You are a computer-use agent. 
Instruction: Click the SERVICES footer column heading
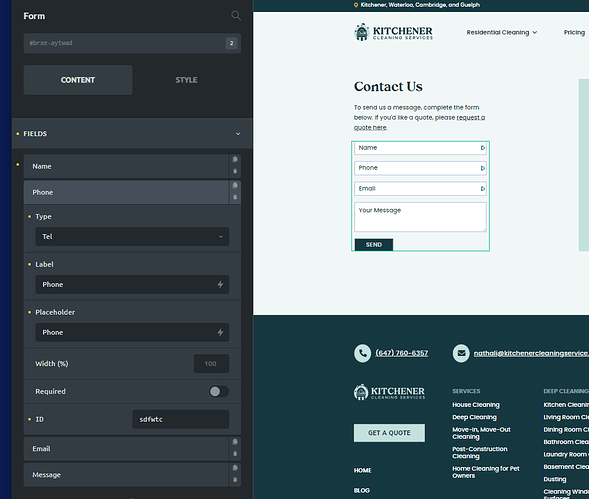click(x=466, y=391)
